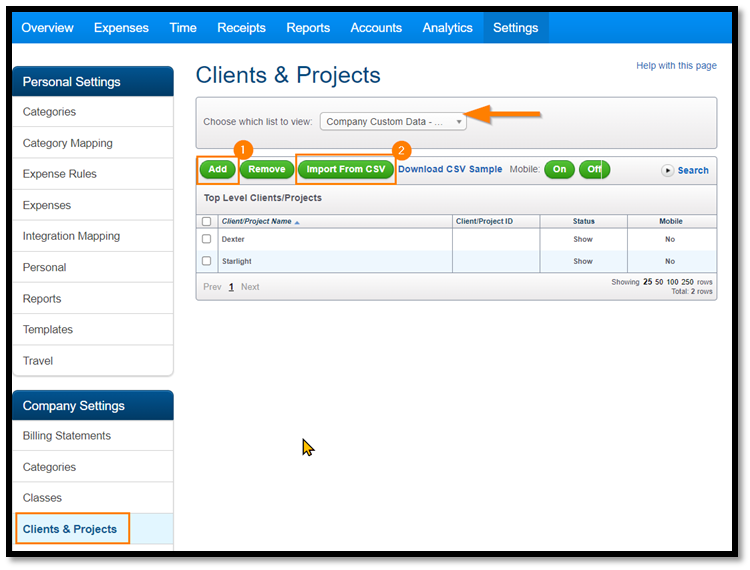The height and width of the screenshot is (570, 750).
Task: Click the Status column header
Action: click(x=584, y=221)
